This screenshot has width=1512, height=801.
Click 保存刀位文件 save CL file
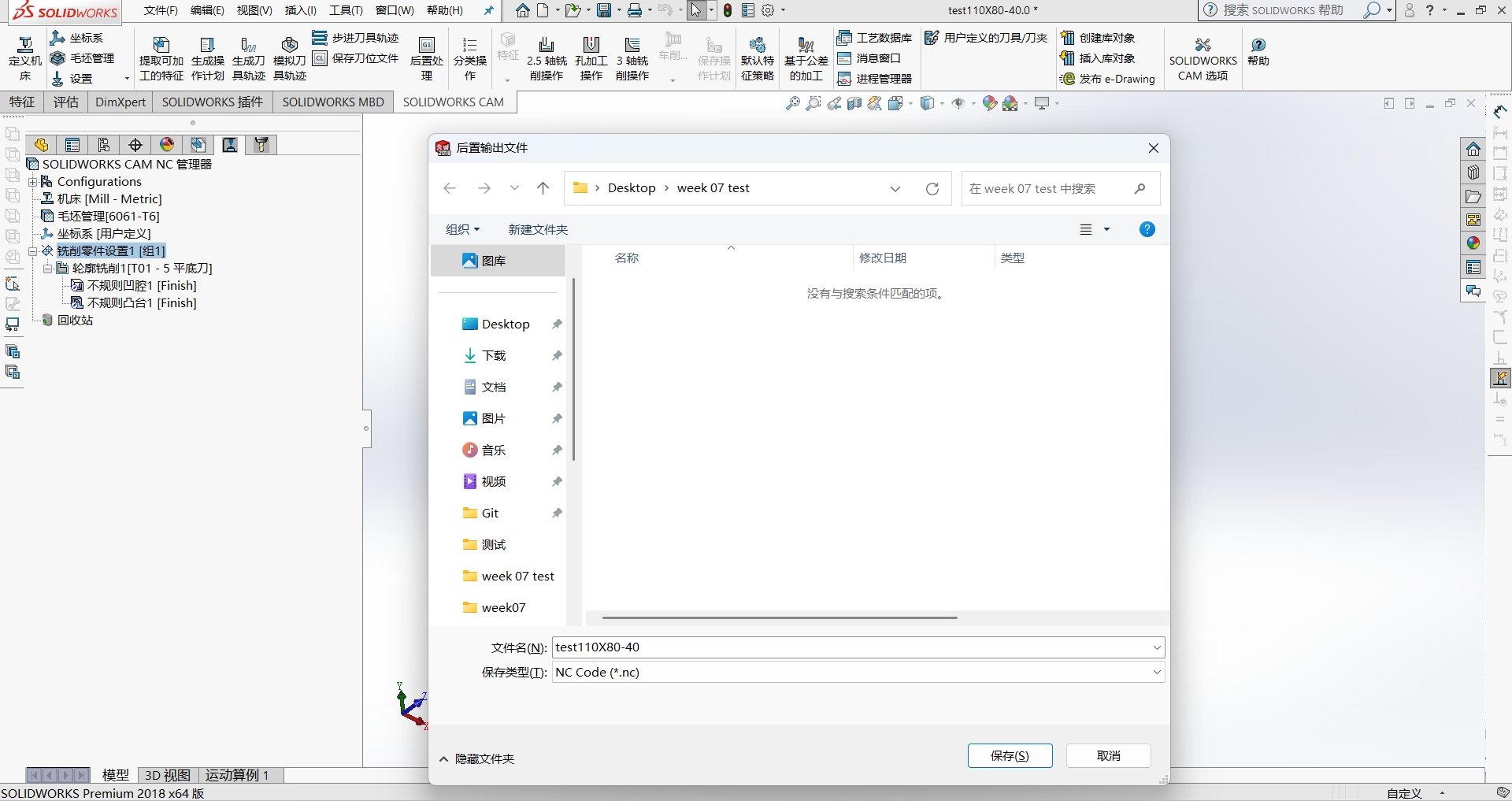click(x=356, y=58)
